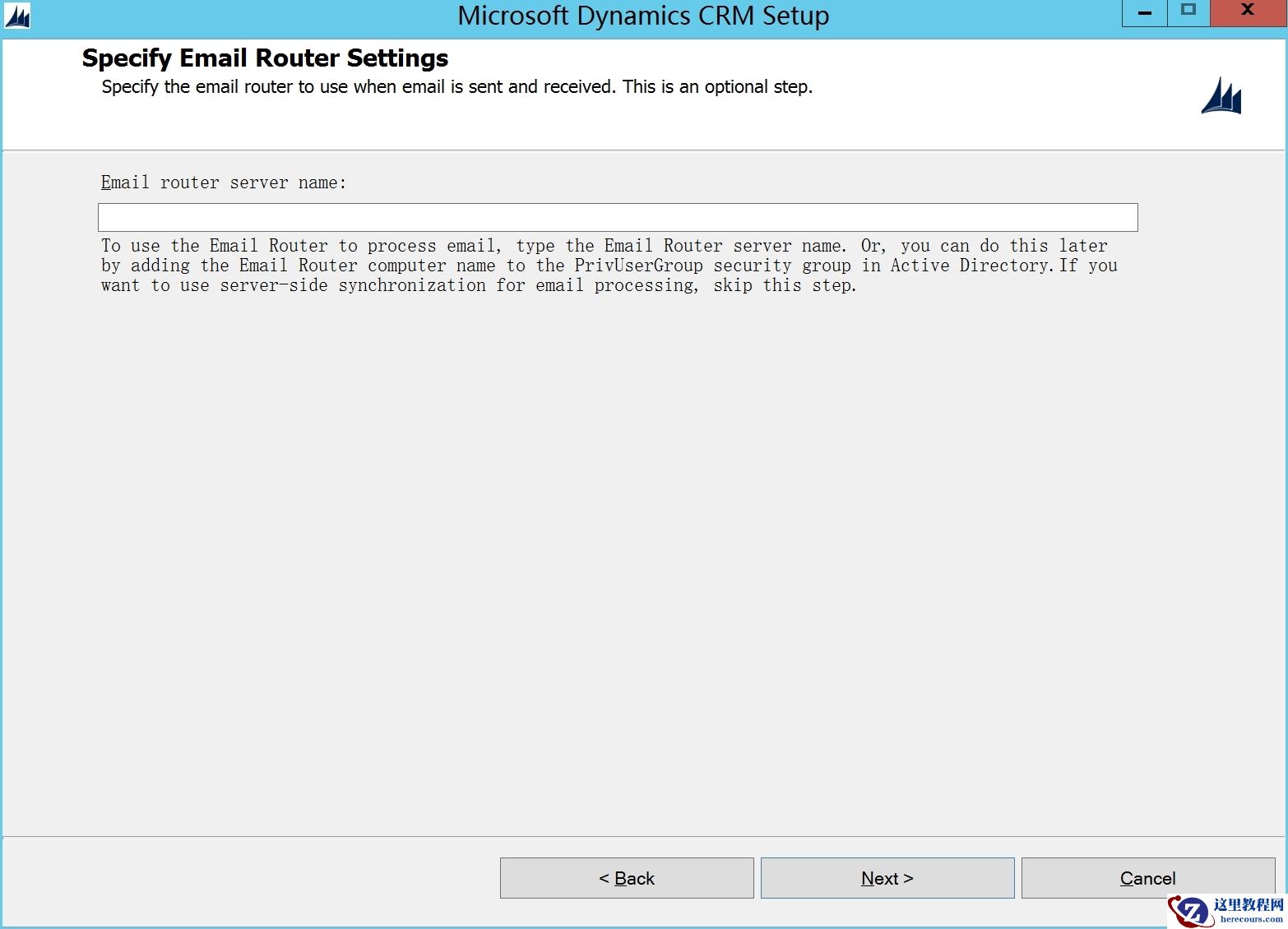Viewport: 1288px width, 929px height.
Task: Maximize the CRM Setup window
Action: pos(1188,12)
